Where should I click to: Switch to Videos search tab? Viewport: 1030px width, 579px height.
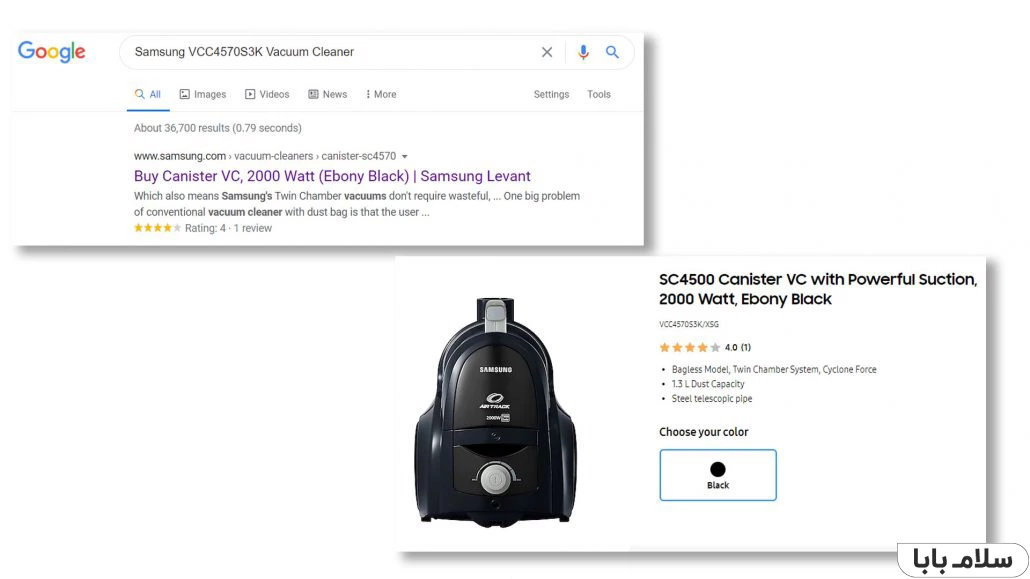pos(267,94)
